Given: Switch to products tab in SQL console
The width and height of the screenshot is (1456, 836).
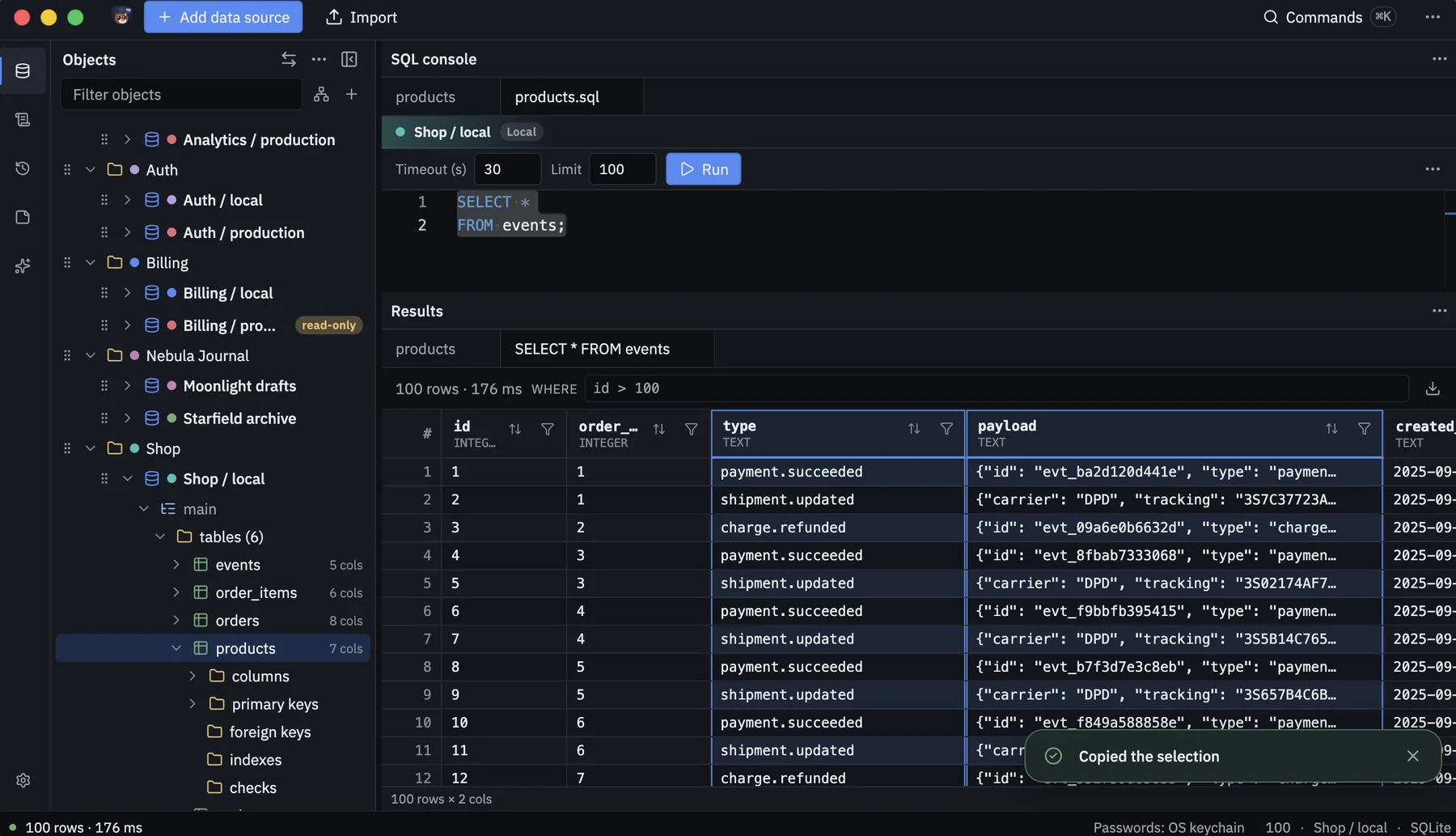Looking at the screenshot, I should [x=441, y=97].
